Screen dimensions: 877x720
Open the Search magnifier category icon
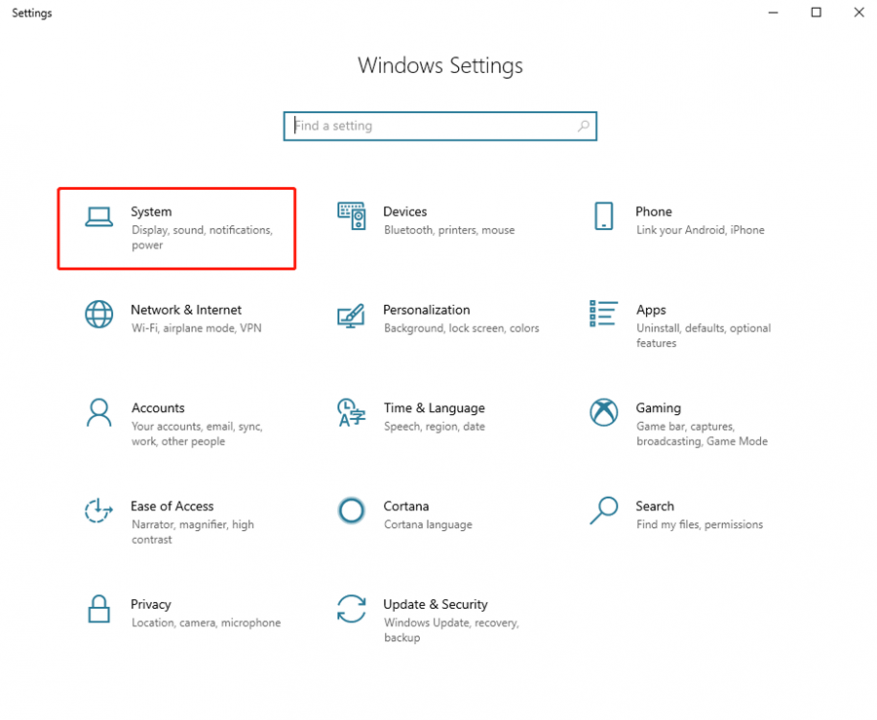(603, 510)
